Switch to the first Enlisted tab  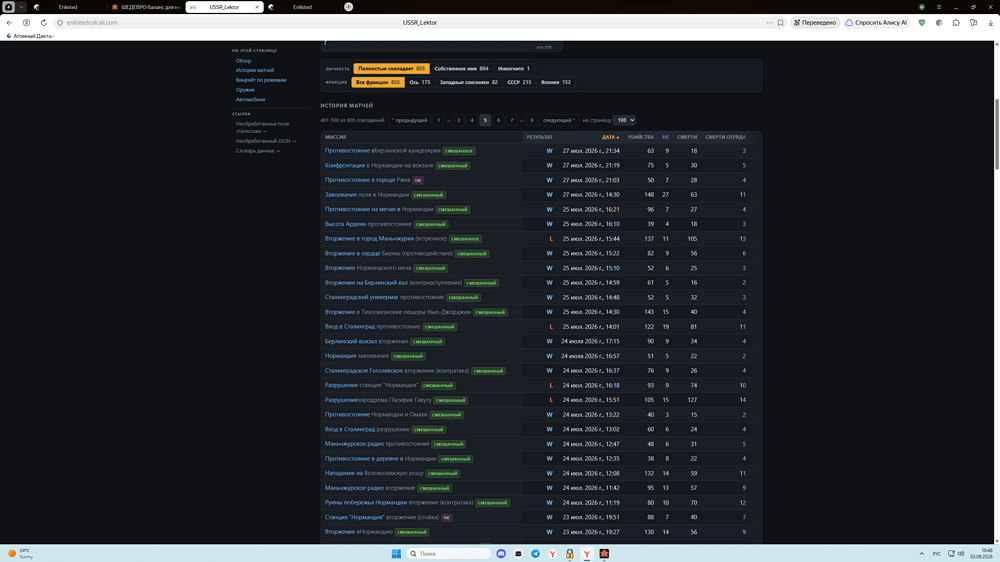tap(68, 7)
